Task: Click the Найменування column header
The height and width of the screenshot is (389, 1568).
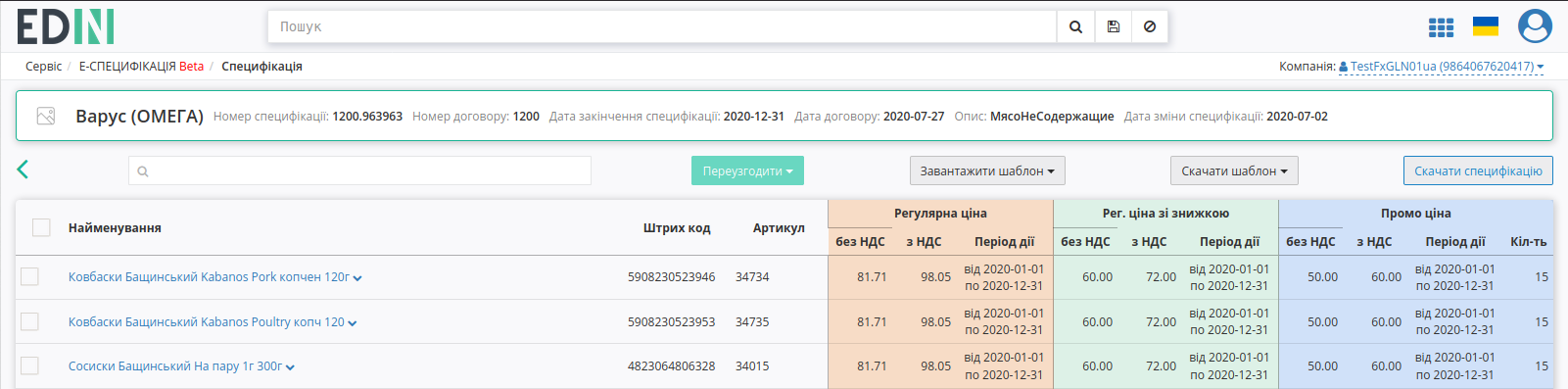Action: coord(115,228)
